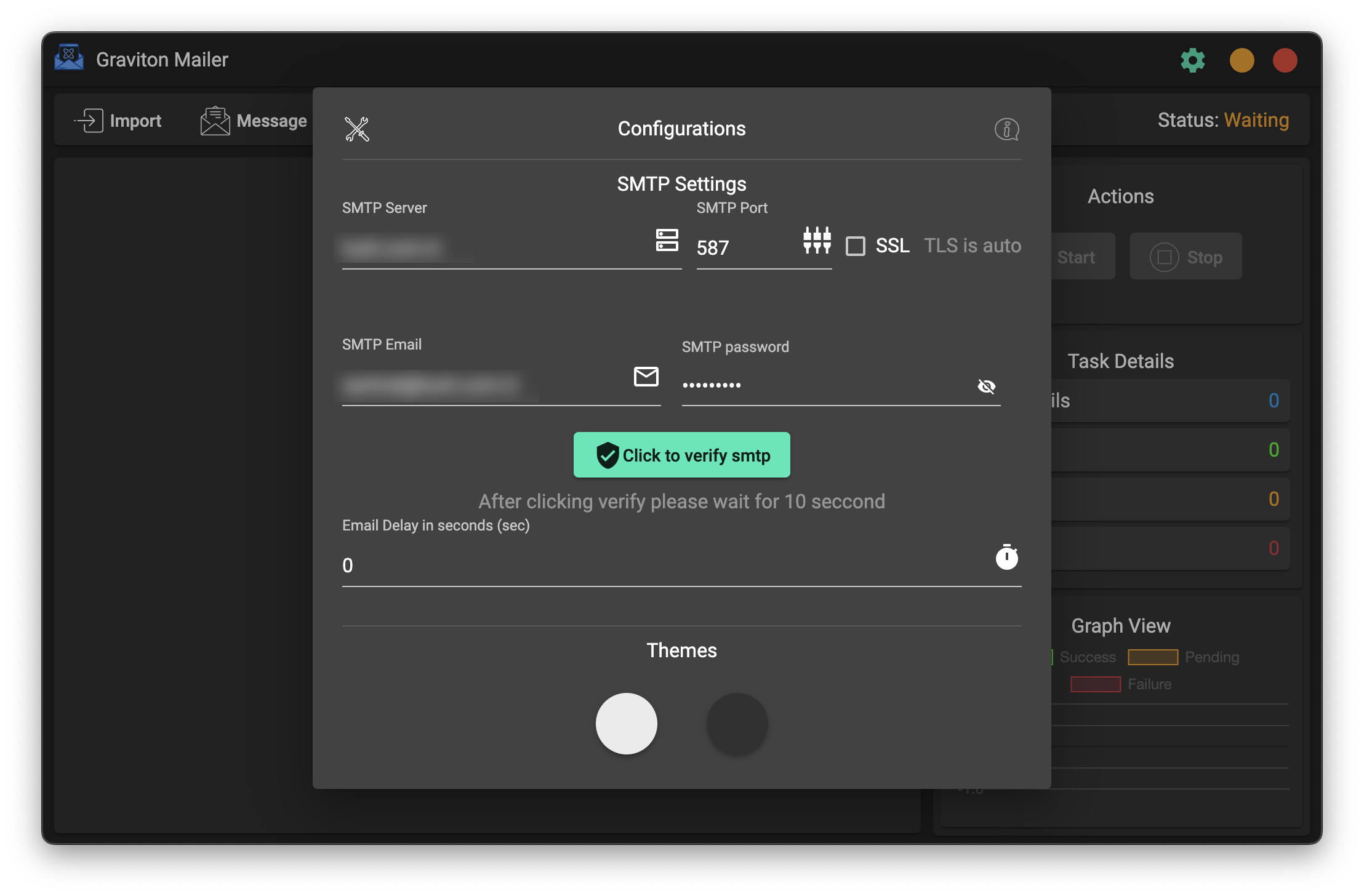Open the Import tab
The width and height of the screenshot is (1364, 896).
pyautogui.click(x=118, y=121)
